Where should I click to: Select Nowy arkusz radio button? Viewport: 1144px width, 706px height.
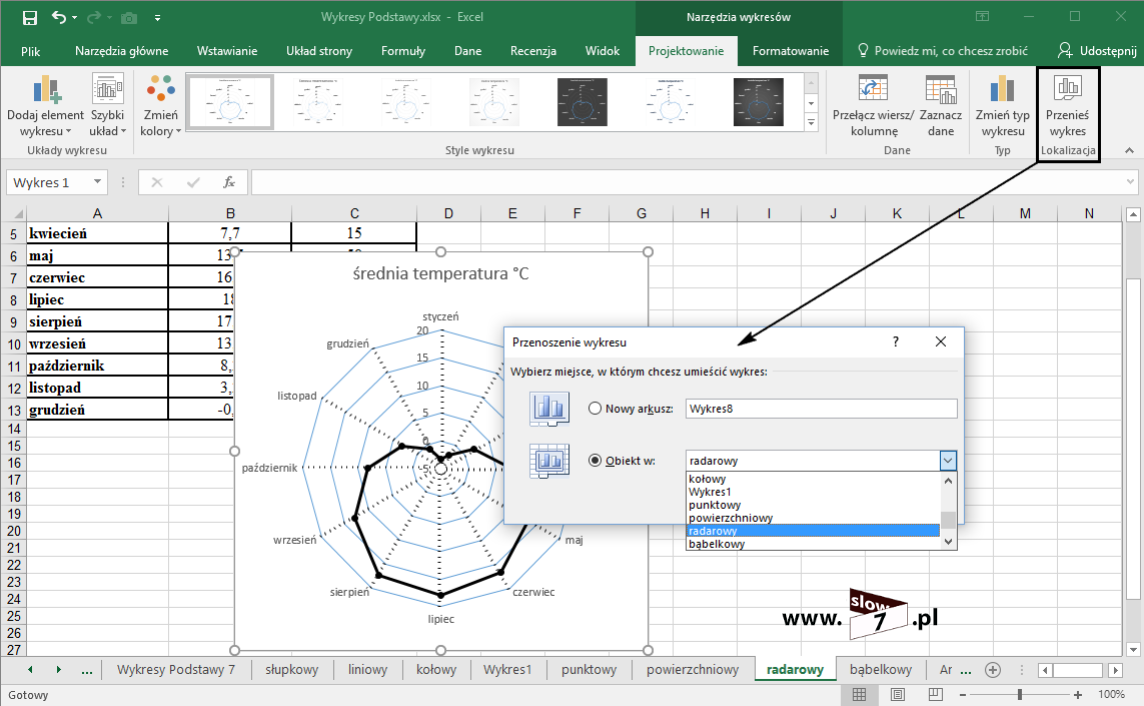point(595,409)
